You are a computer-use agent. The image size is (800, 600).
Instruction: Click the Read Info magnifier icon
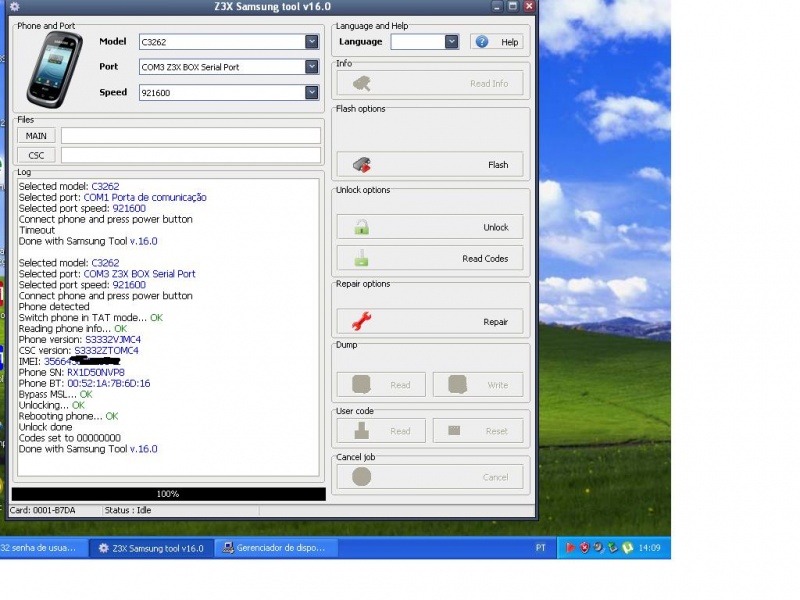(362, 83)
